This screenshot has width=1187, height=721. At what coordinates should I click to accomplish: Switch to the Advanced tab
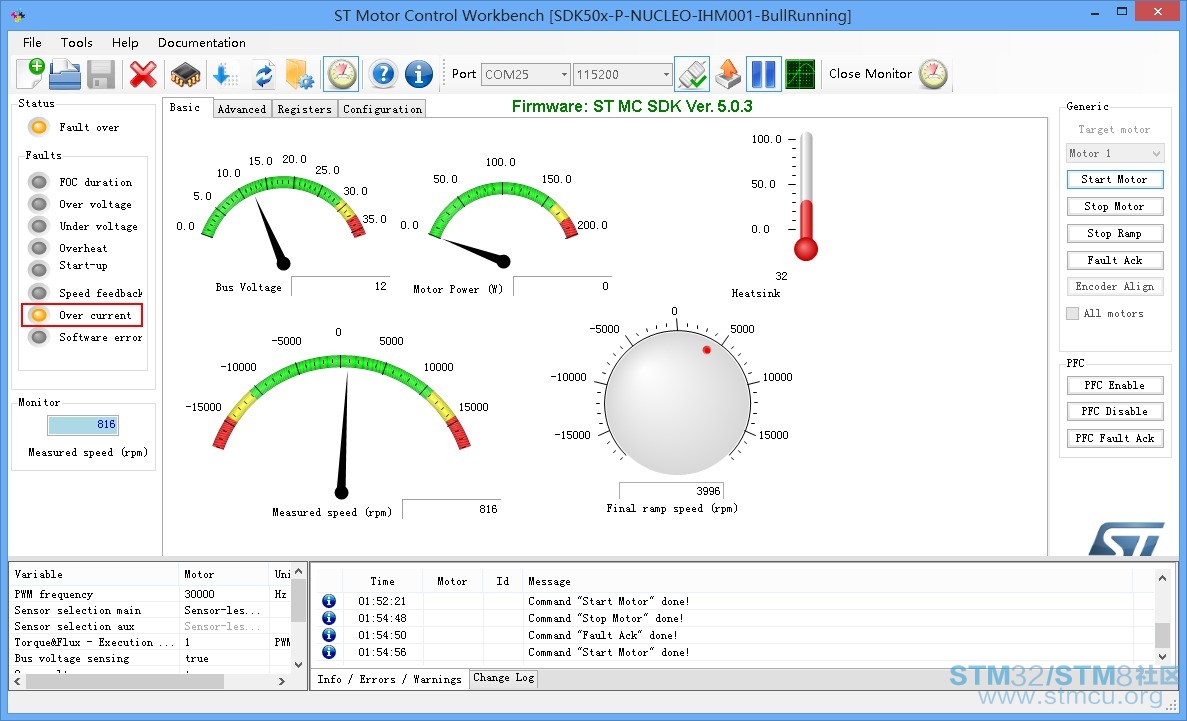[241, 109]
